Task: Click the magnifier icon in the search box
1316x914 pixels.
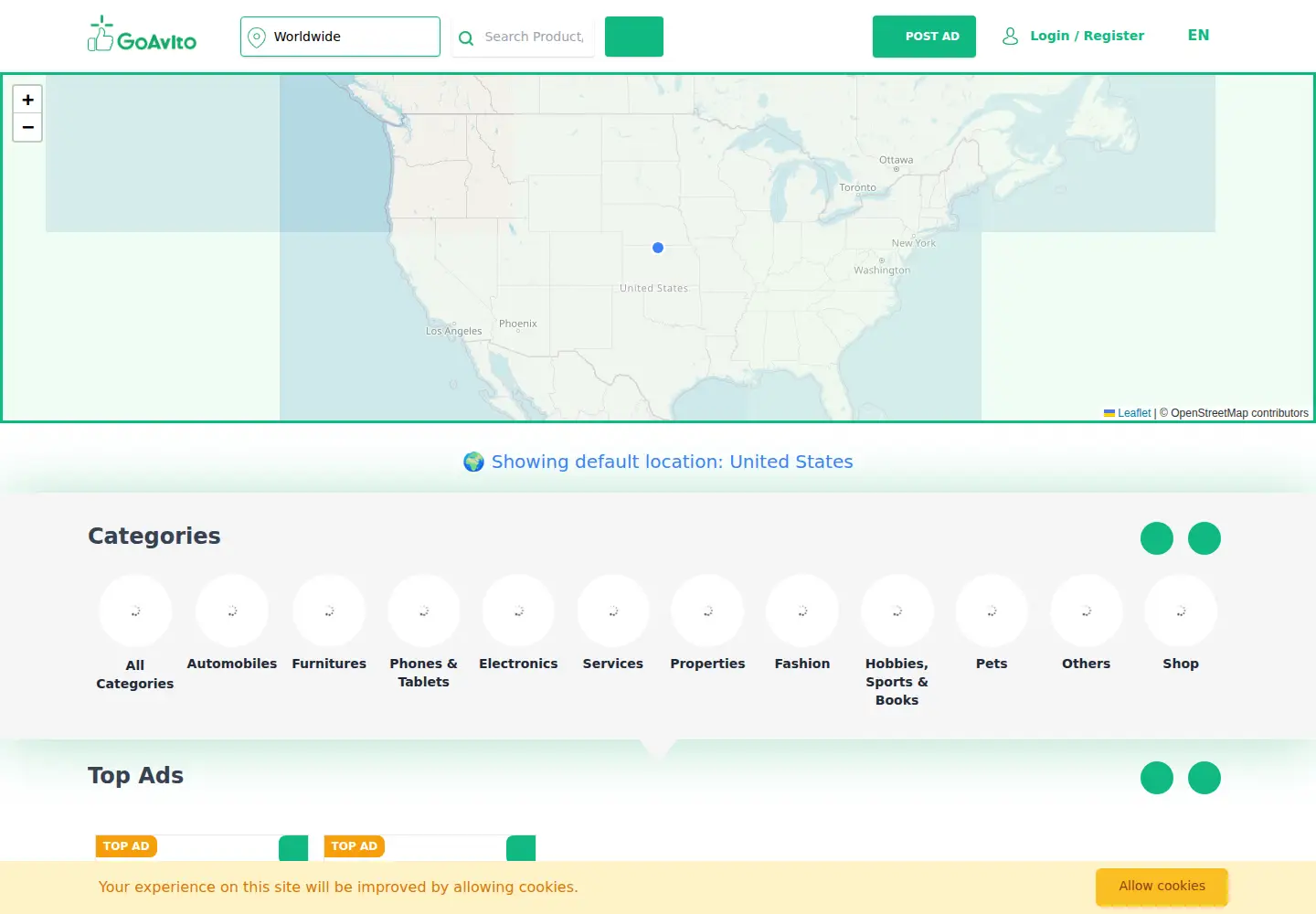Action: (x=466, y=38)
